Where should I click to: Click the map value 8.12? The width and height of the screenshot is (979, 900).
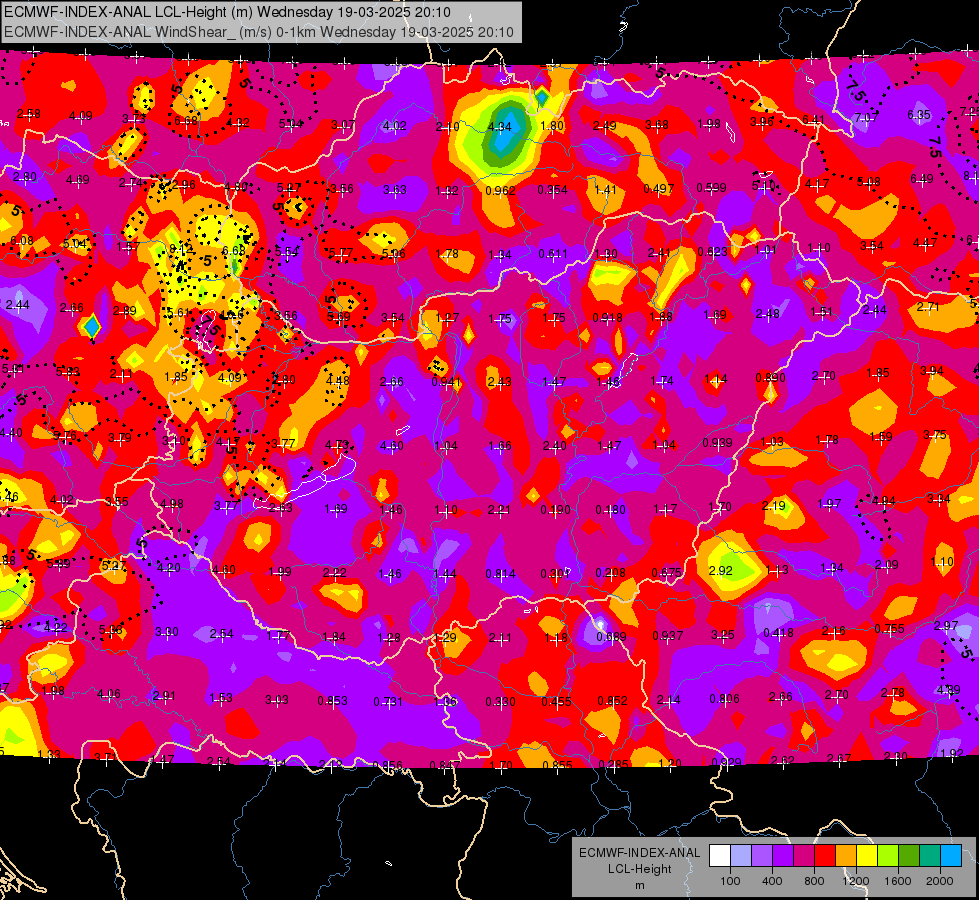[x=181, y=249]
